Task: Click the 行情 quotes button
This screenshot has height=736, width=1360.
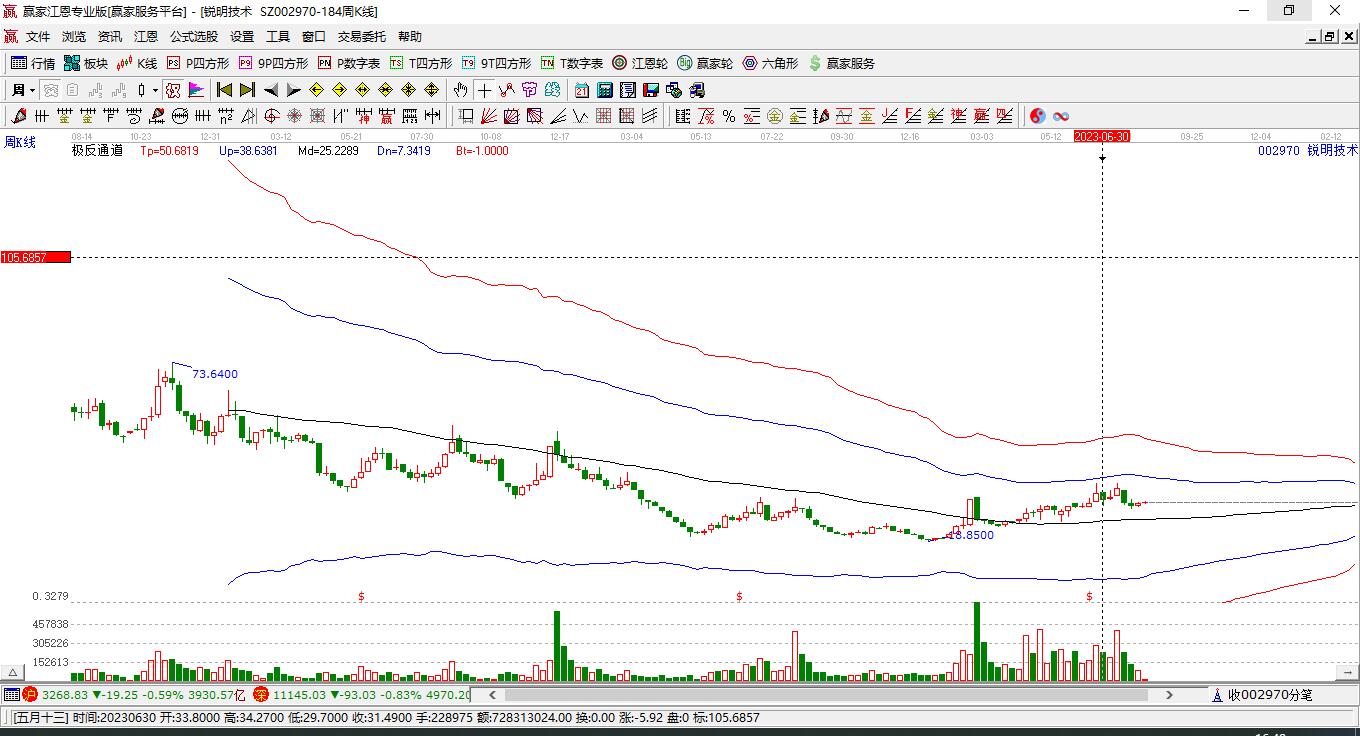Action: coord(33,63)
